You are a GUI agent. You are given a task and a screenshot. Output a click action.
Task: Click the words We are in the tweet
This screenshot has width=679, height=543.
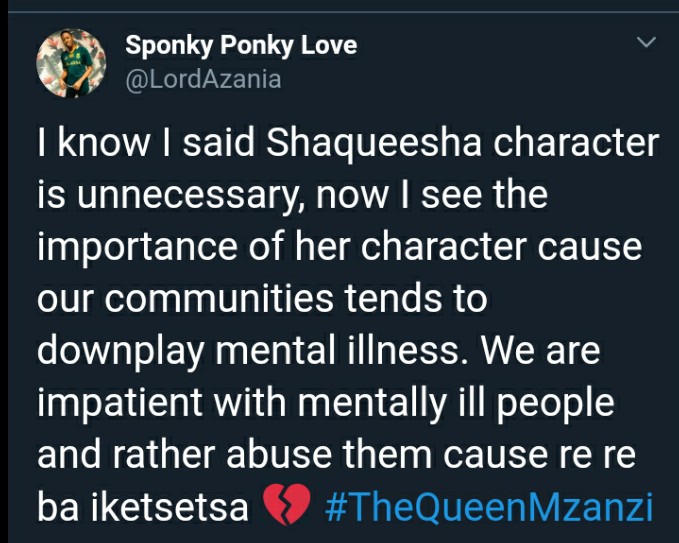click(541, 350)
